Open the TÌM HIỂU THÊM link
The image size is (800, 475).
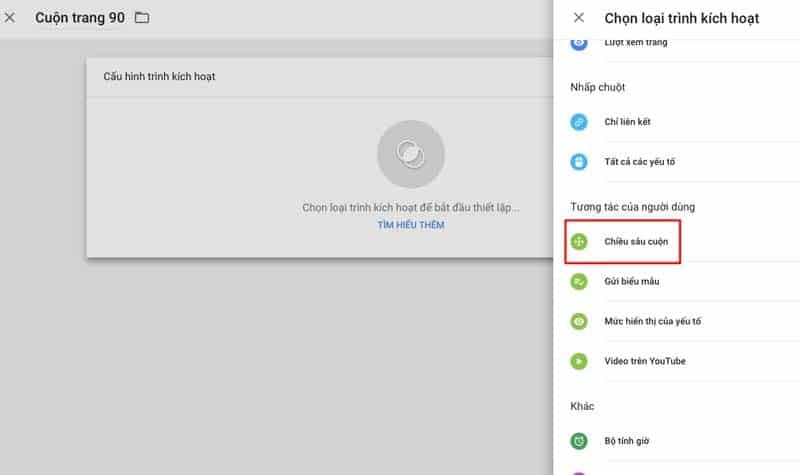pyautogui.click(x=411, y=225)
